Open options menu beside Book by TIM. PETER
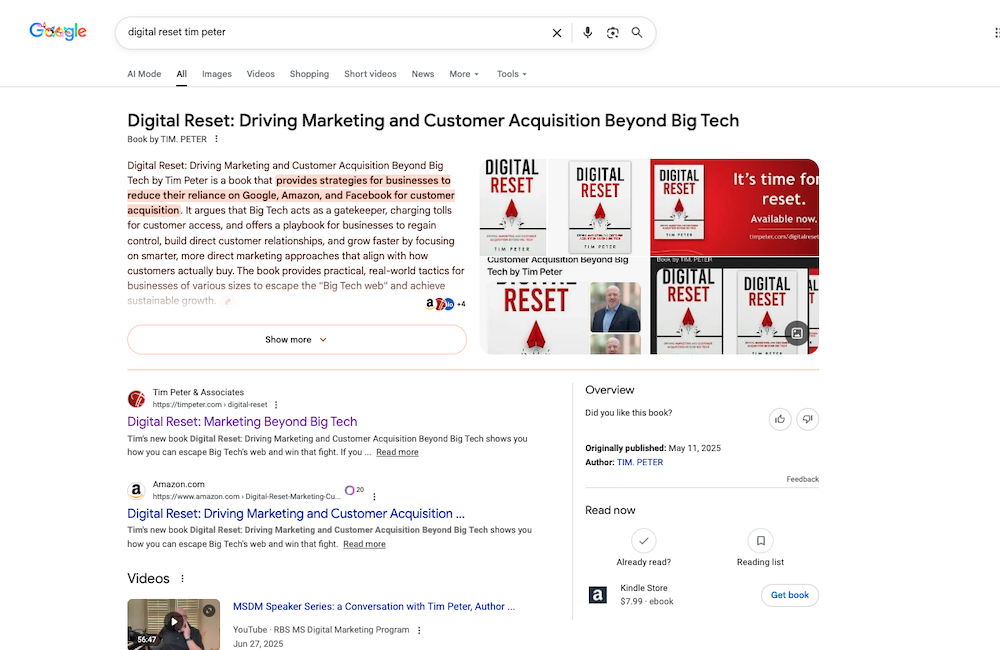 coord(216,139)
